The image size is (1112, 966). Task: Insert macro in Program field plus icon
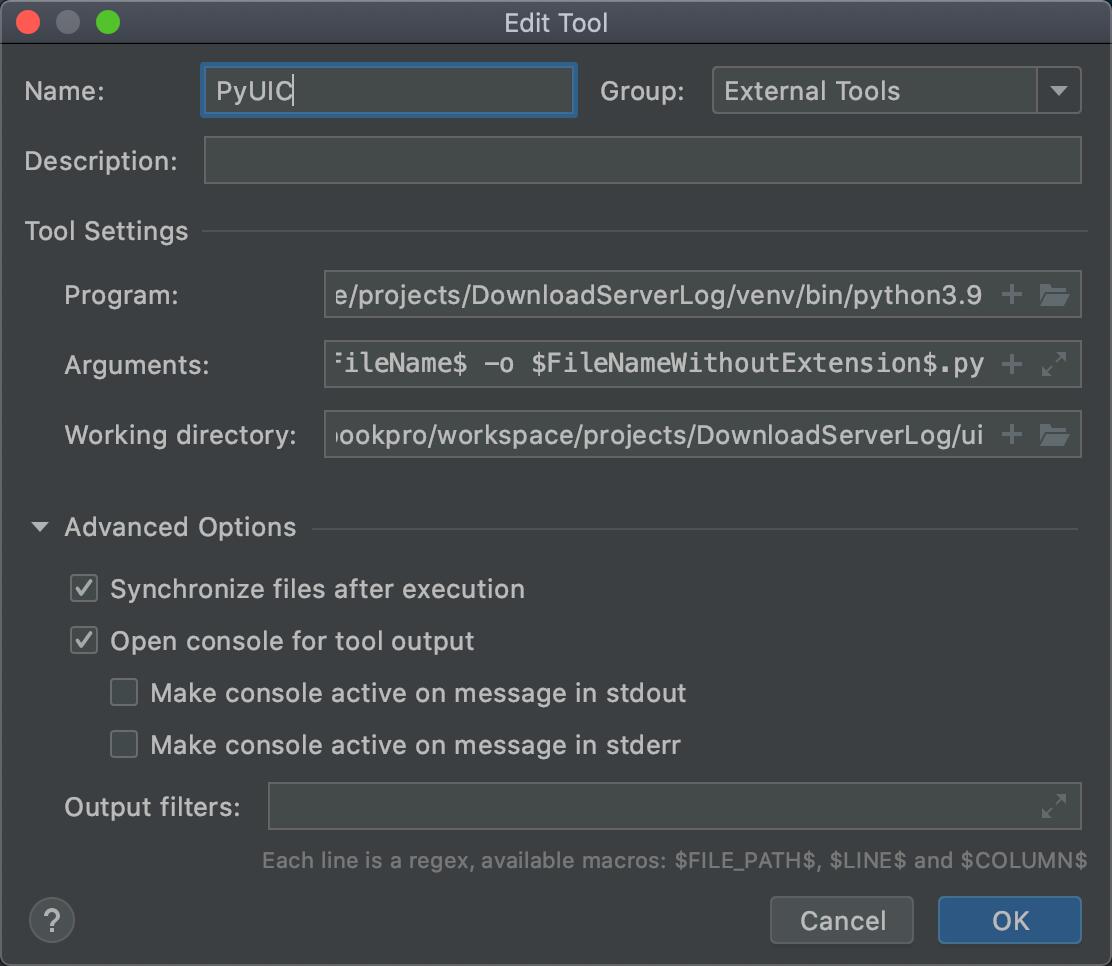click(x=1011, y=294)
